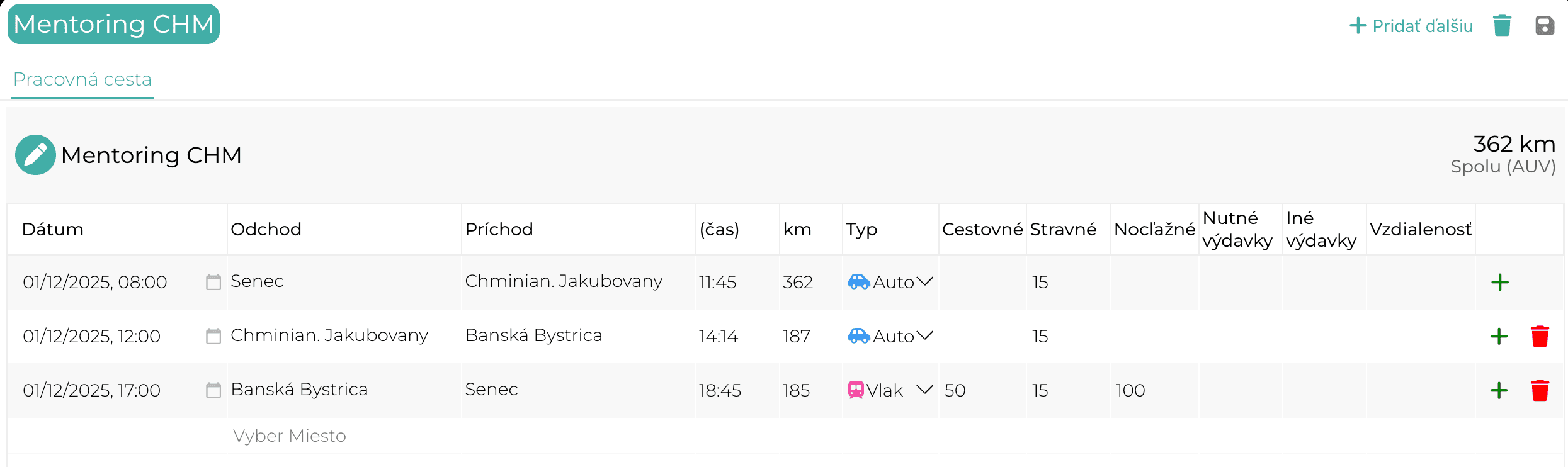The height and width of the screenshot is (467, 1568).
Task: Open calendar picker for 01/12/2025, 12:00 row
Action: (213, 335)
